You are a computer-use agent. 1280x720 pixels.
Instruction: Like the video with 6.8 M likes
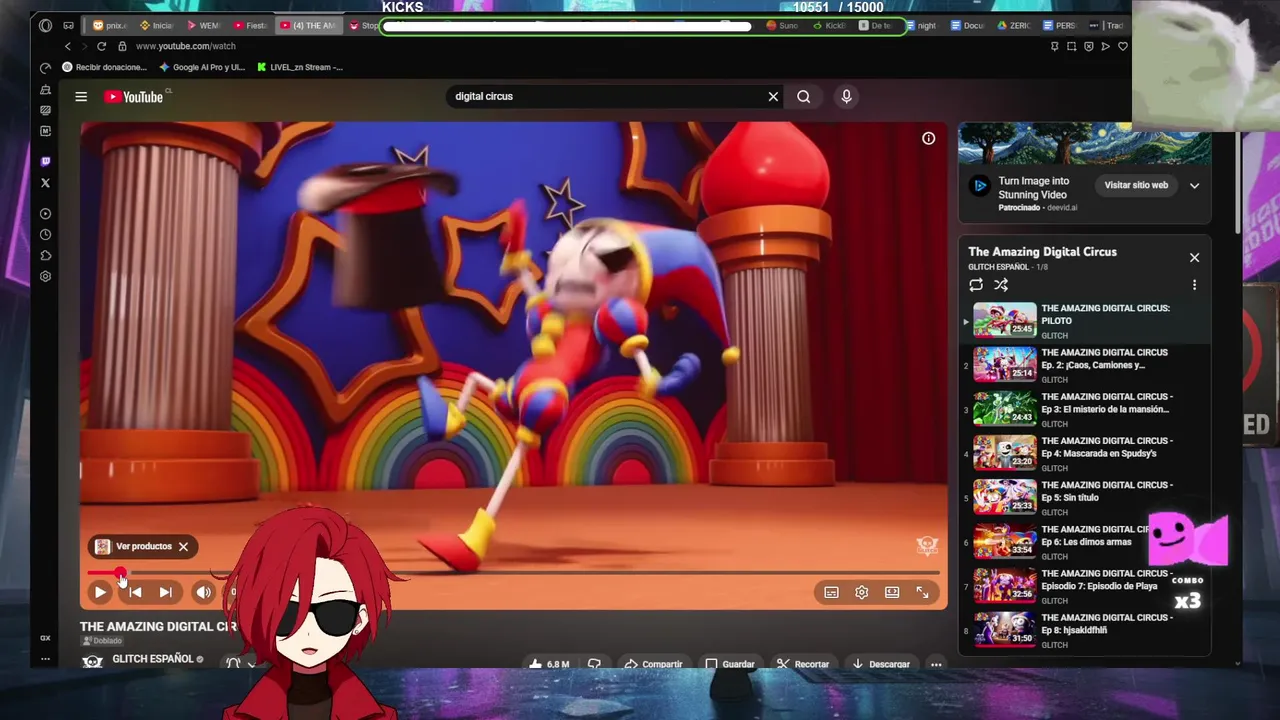tap(549, 664)
